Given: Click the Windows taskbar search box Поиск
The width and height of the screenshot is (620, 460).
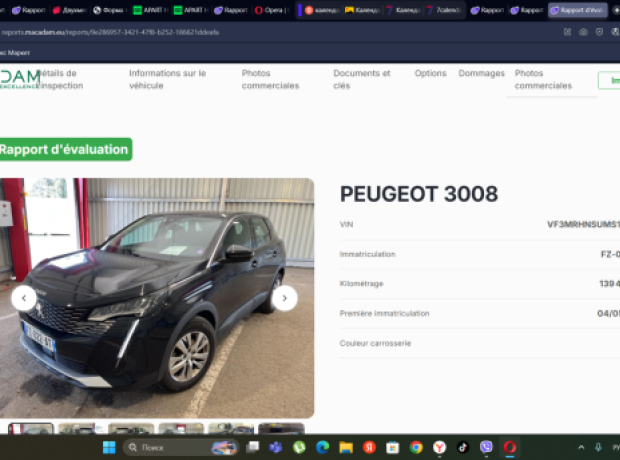Looking at the screenshot, I should point(181,447).
